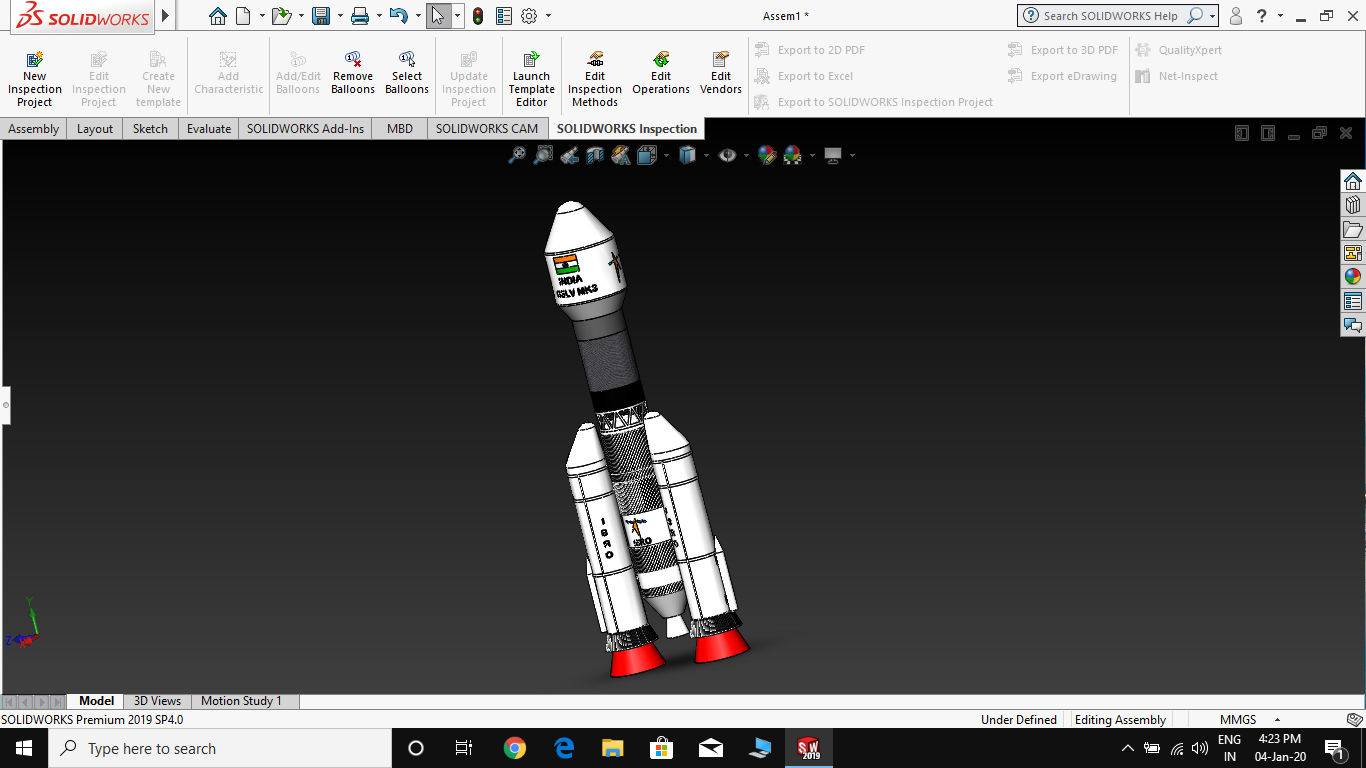The width and height of the screenshot is (1366, 768).
Task: Click the Home icon in top toolbar
Action: (218, 16)
